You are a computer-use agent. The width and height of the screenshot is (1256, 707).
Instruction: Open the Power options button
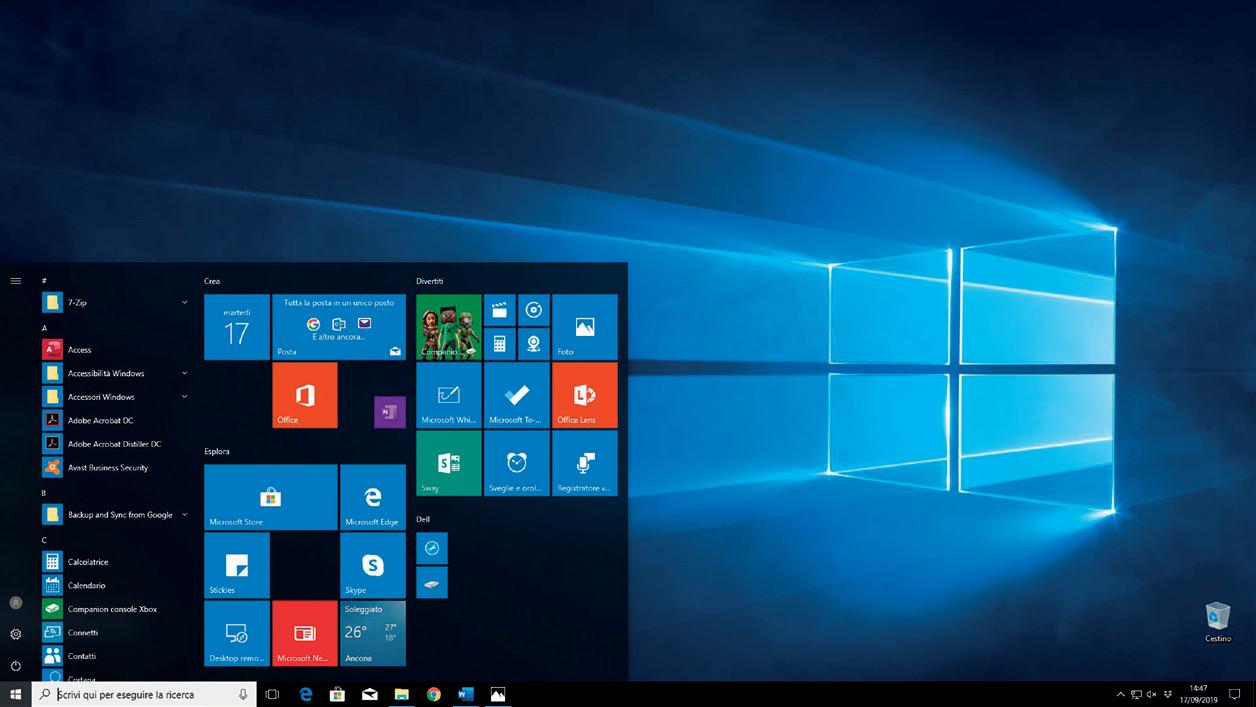[15, 666]
